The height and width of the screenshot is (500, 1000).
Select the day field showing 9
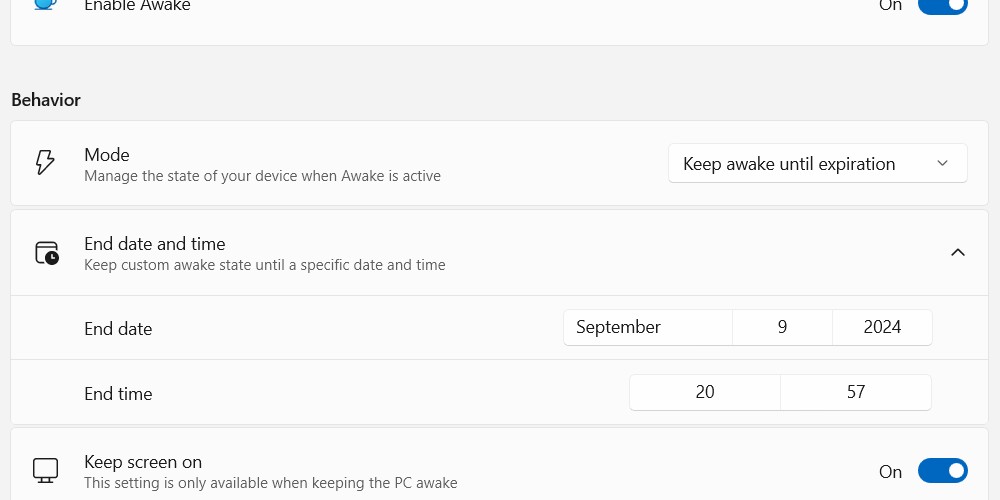click(783, 327)
